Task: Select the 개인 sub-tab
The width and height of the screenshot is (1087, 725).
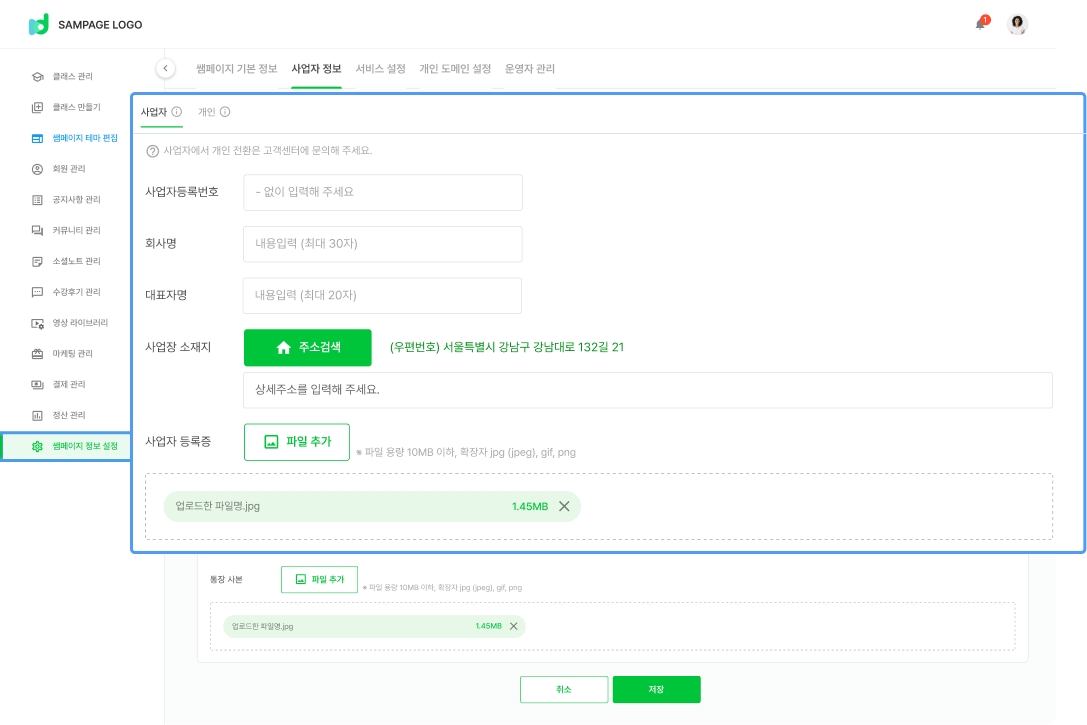Action: click(206, 112)
